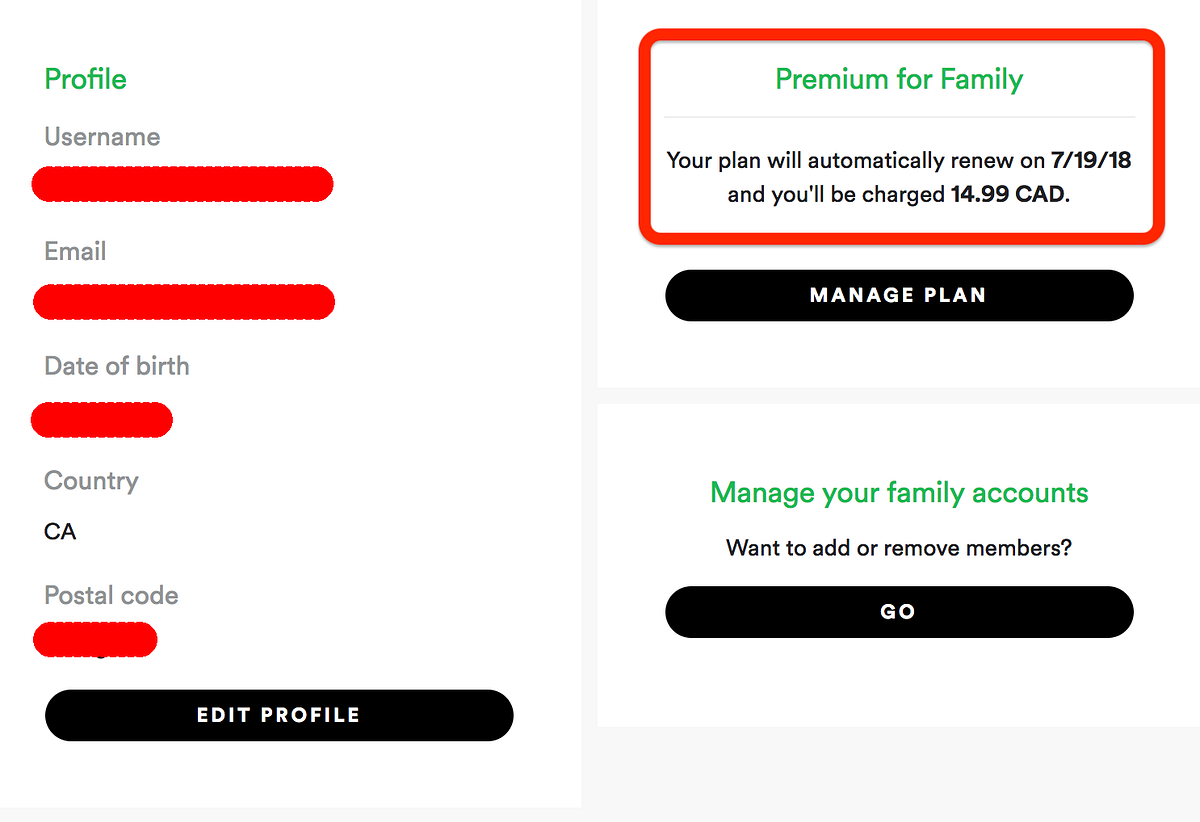This screenshot has height=822, width=1200.
Task: Select the Country value CA
Action: pyautogui.click(x=58, y=531)
